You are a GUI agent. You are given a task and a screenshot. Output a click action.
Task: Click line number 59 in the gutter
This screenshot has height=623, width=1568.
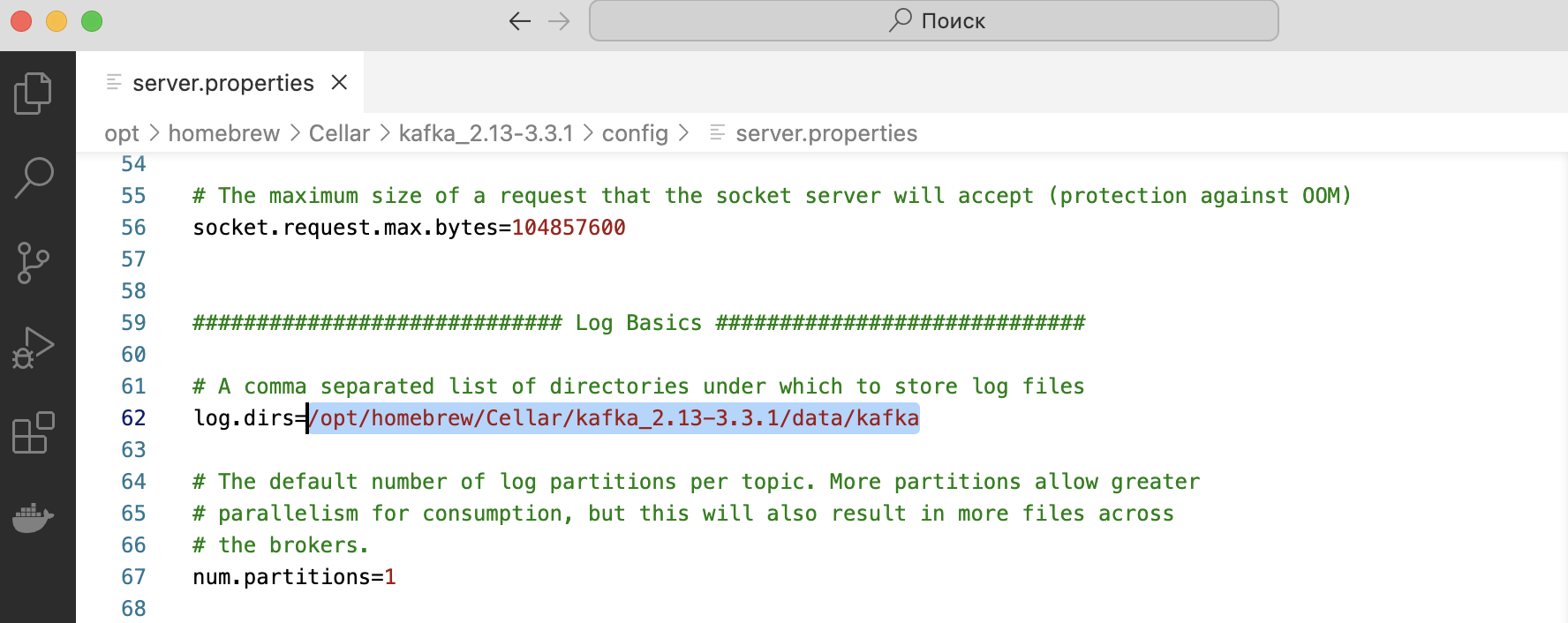pyautogui.click(x=133, y=322)
